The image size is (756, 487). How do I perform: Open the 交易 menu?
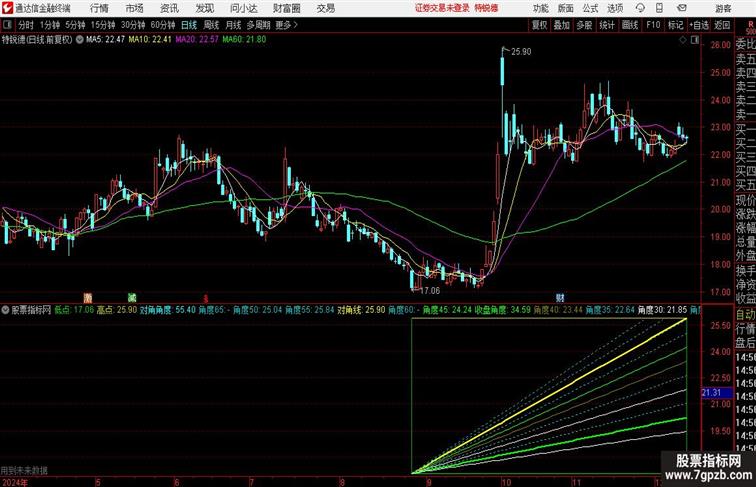click(x=325, y=8)
